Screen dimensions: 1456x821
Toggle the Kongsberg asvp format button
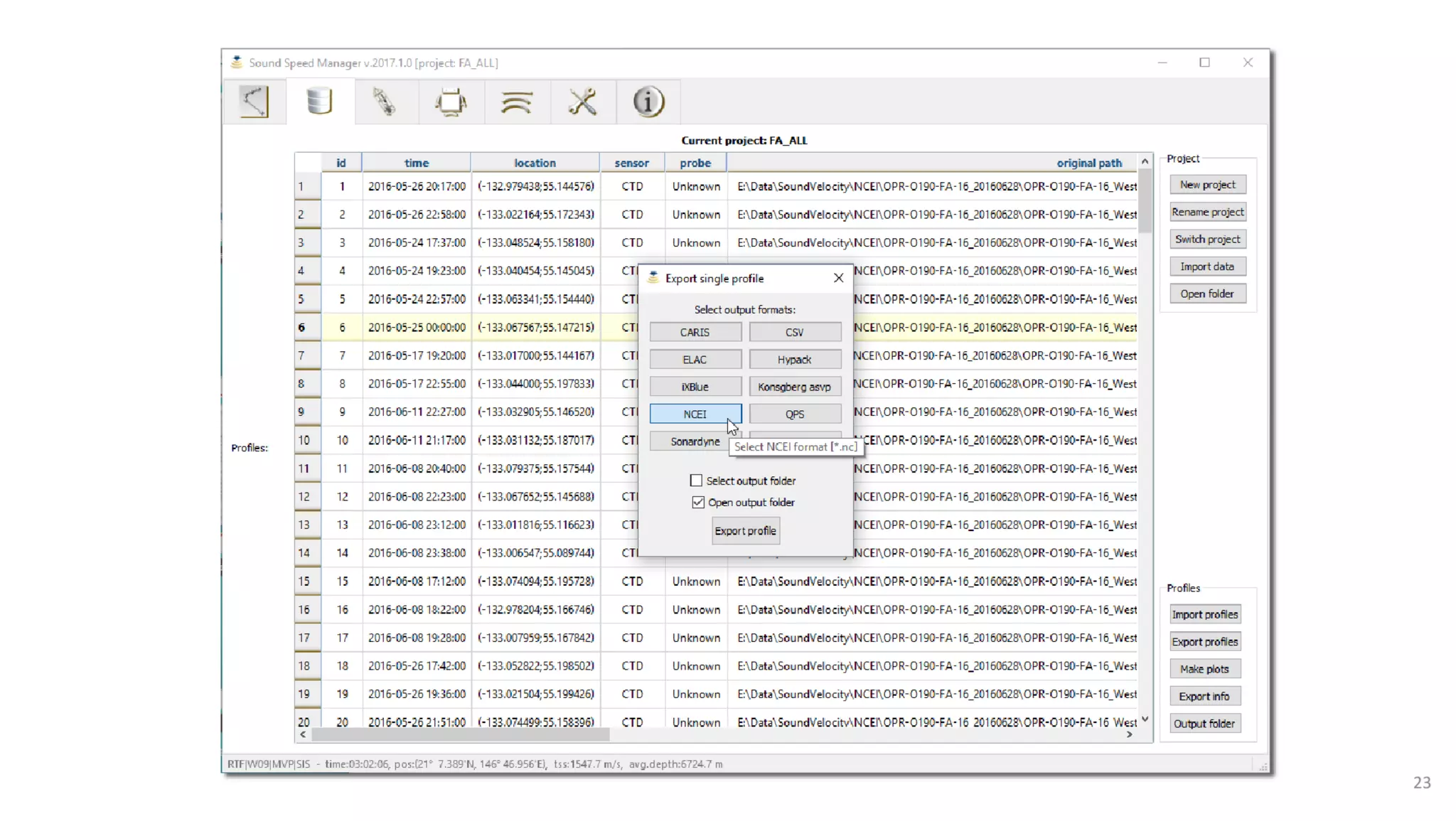tap(794, 387)
